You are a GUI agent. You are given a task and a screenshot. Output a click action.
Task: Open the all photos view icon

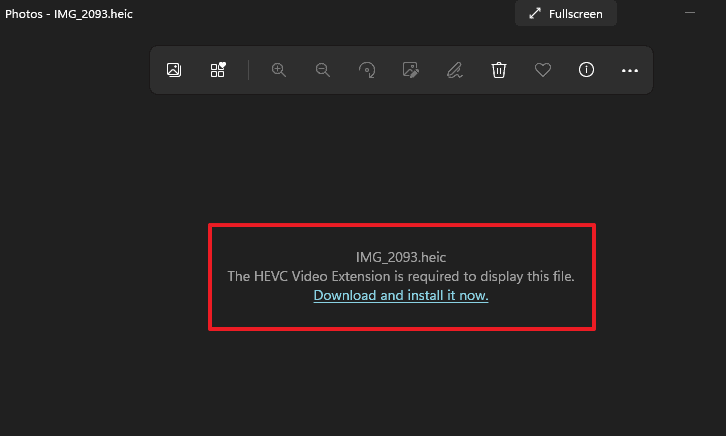[x=174, y=70]
